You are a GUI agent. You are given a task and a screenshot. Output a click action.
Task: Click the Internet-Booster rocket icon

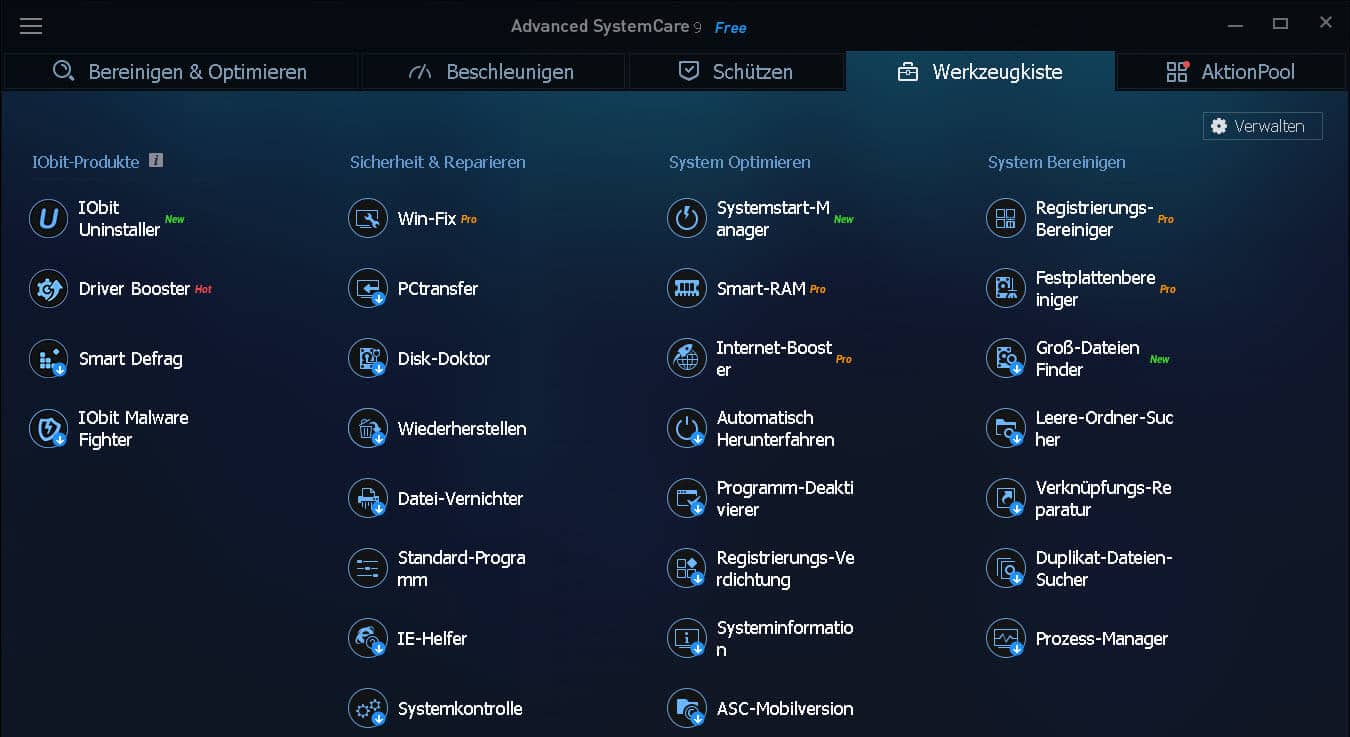pos(686,358)
